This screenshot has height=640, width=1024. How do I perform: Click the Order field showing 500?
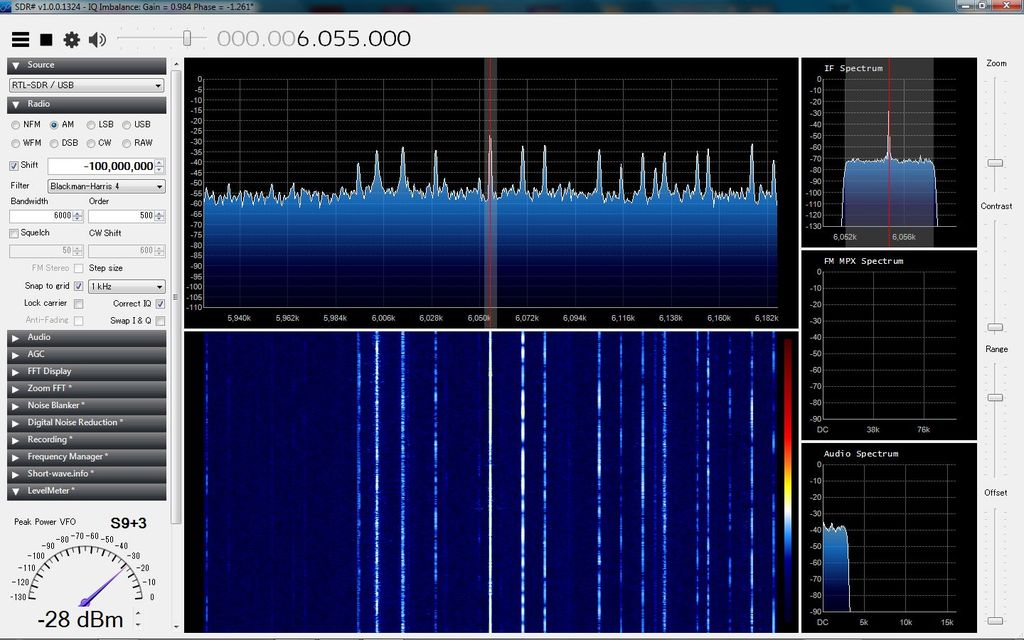click(x=121, y=216)
